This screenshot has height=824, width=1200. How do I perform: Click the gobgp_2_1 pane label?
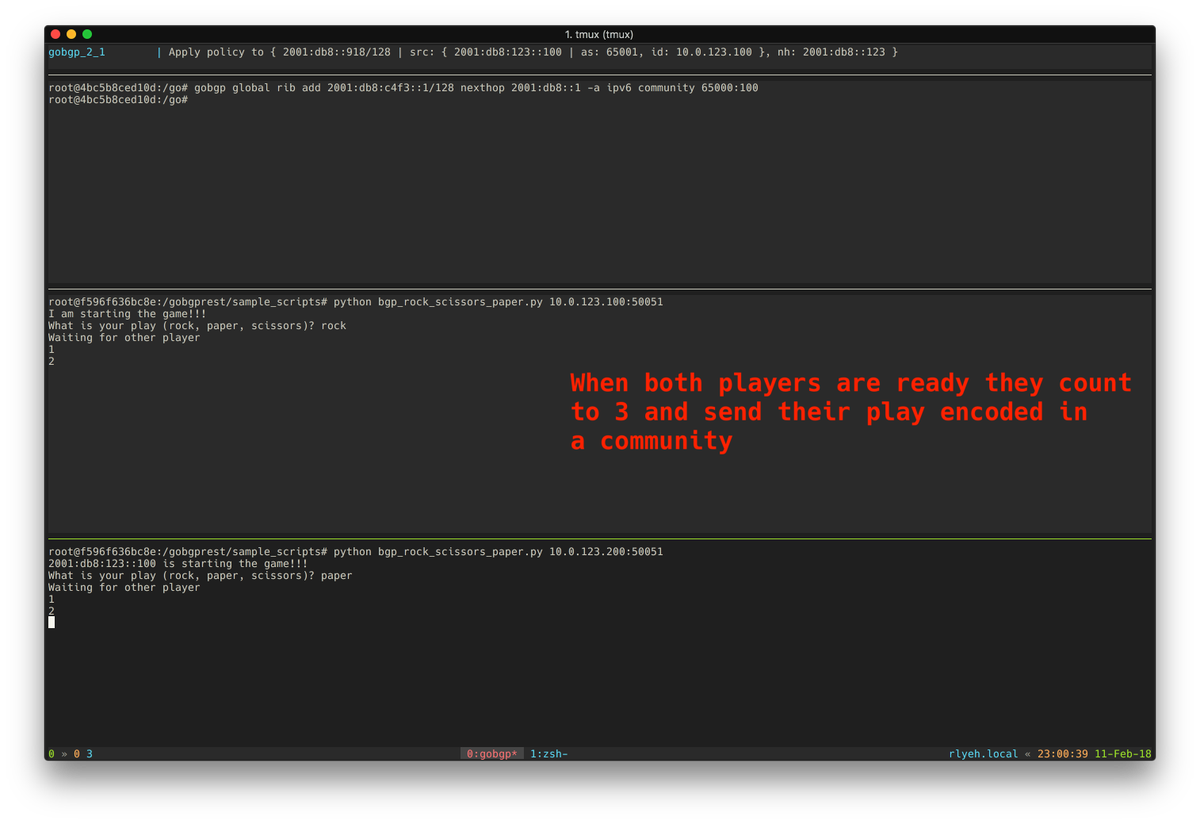(76, 52)
